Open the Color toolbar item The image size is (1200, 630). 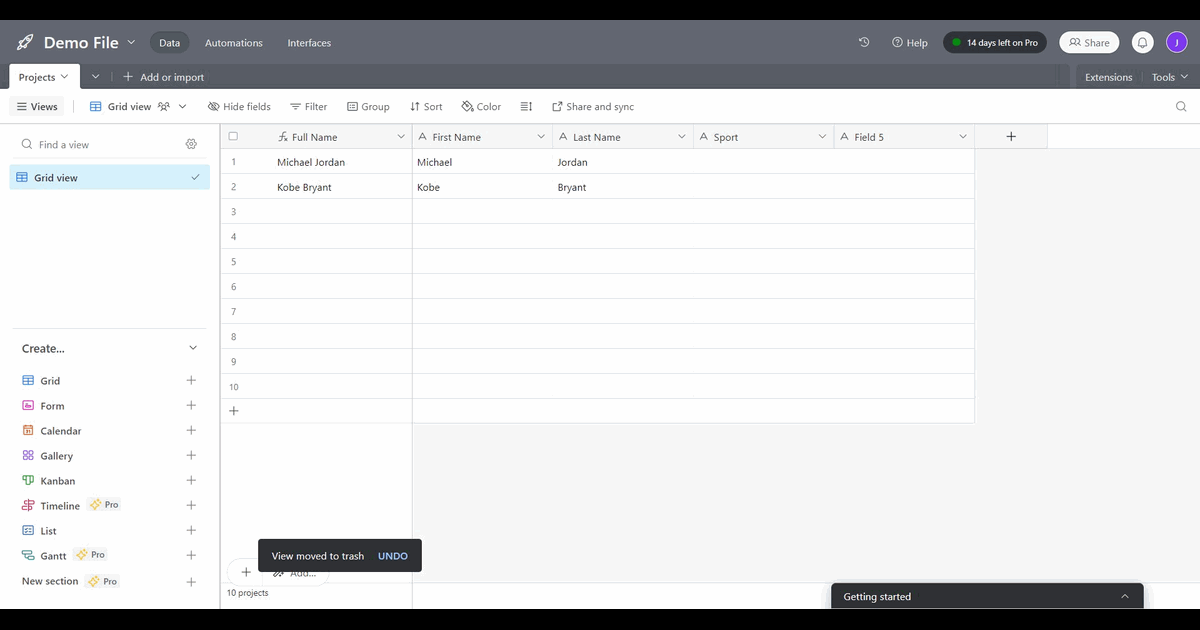pyautogui.click(x=481, y=106)
